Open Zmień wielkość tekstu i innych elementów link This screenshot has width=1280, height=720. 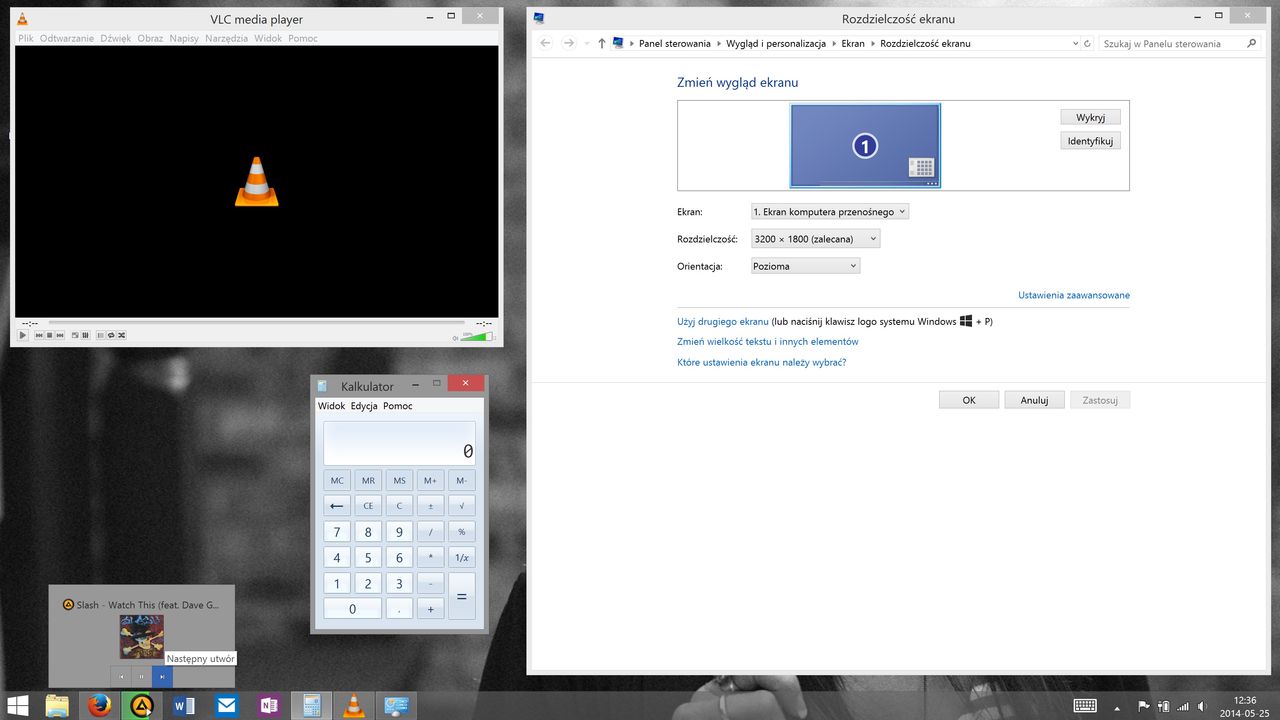768,342
